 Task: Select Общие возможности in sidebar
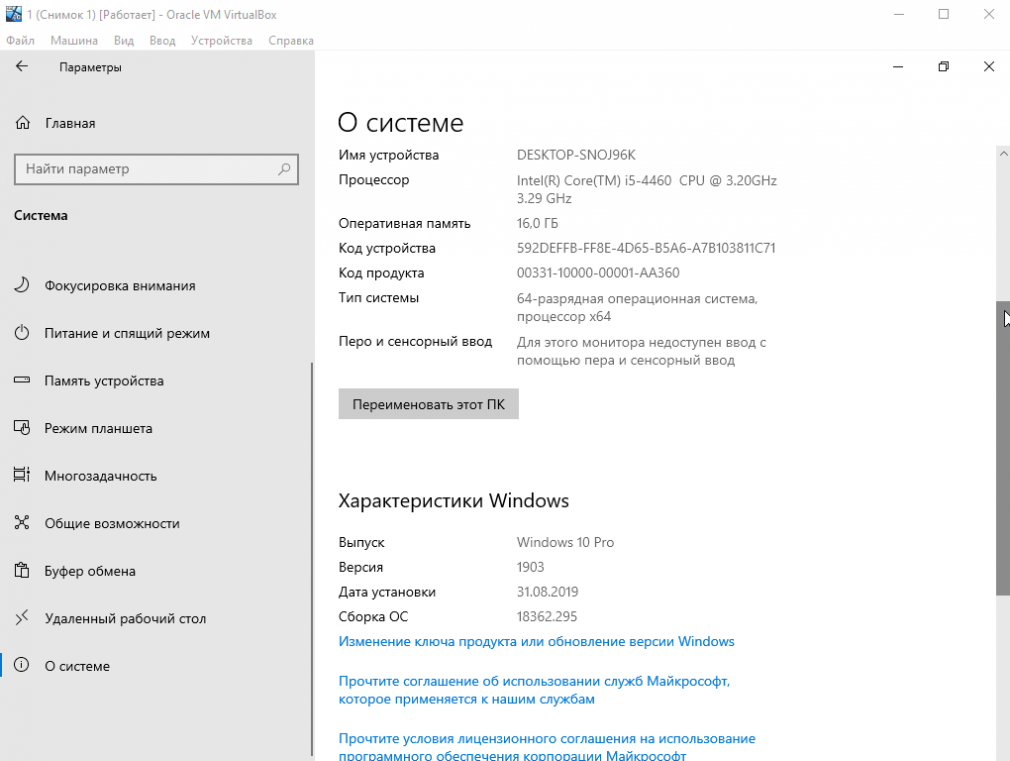[x=112, y=523]
